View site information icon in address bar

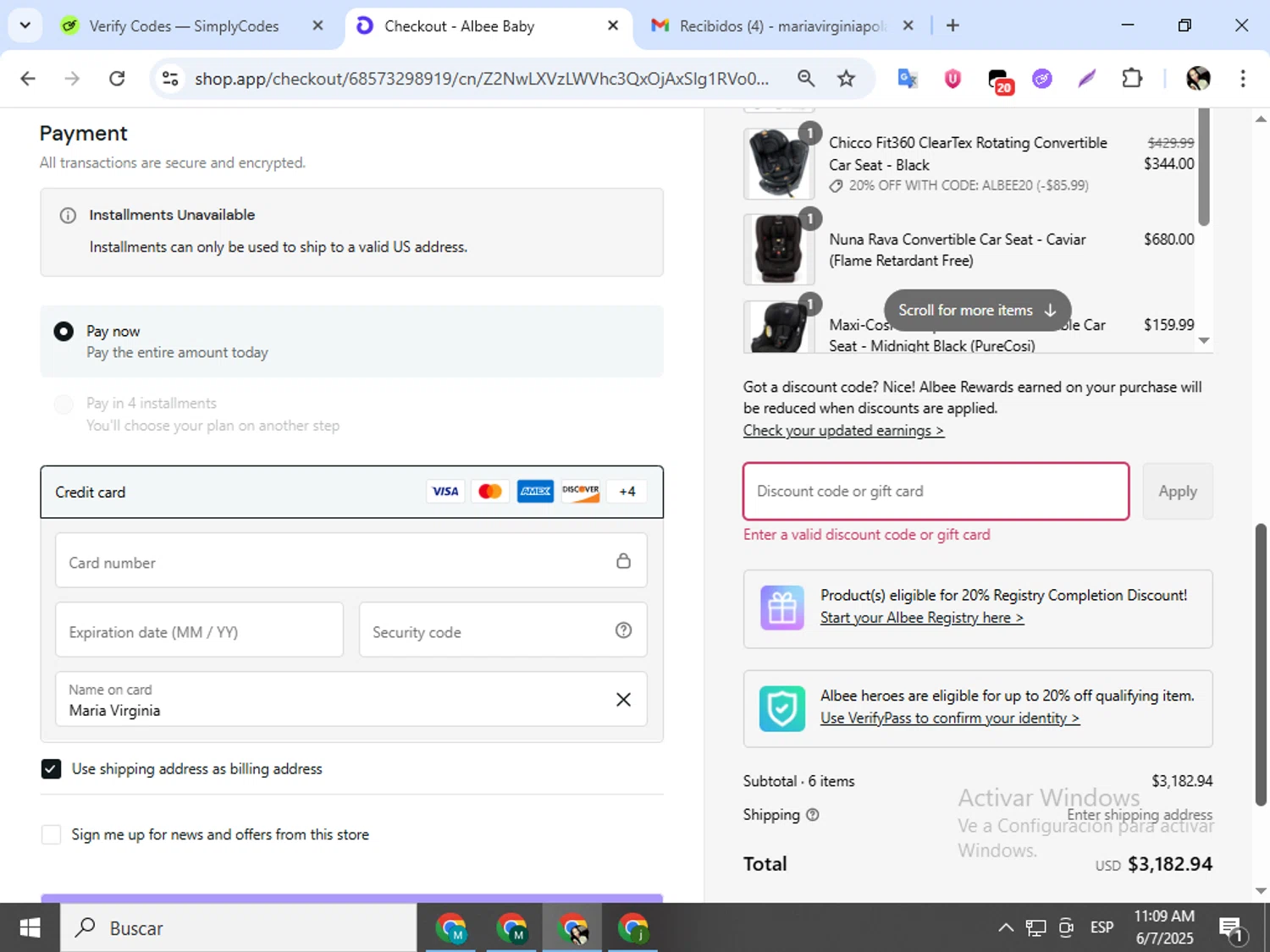click(170, 79)
